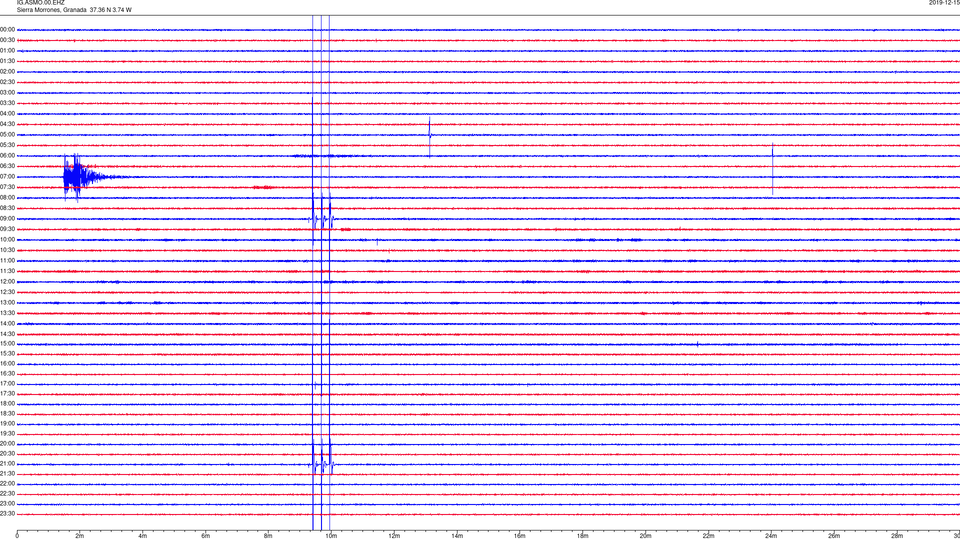Click the "10m" tick on the minute axis

331,536
